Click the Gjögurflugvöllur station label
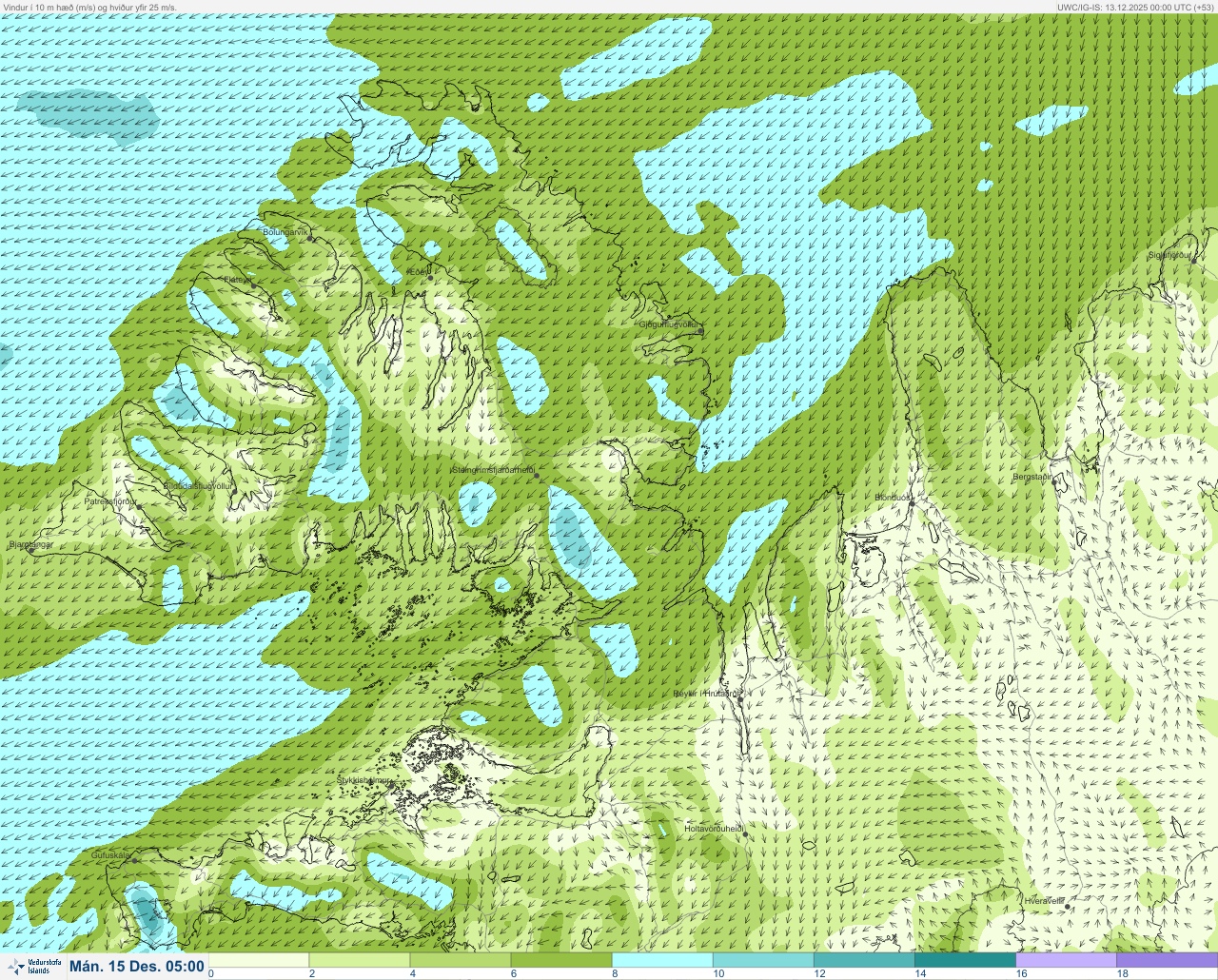 (x=670, y=325)
